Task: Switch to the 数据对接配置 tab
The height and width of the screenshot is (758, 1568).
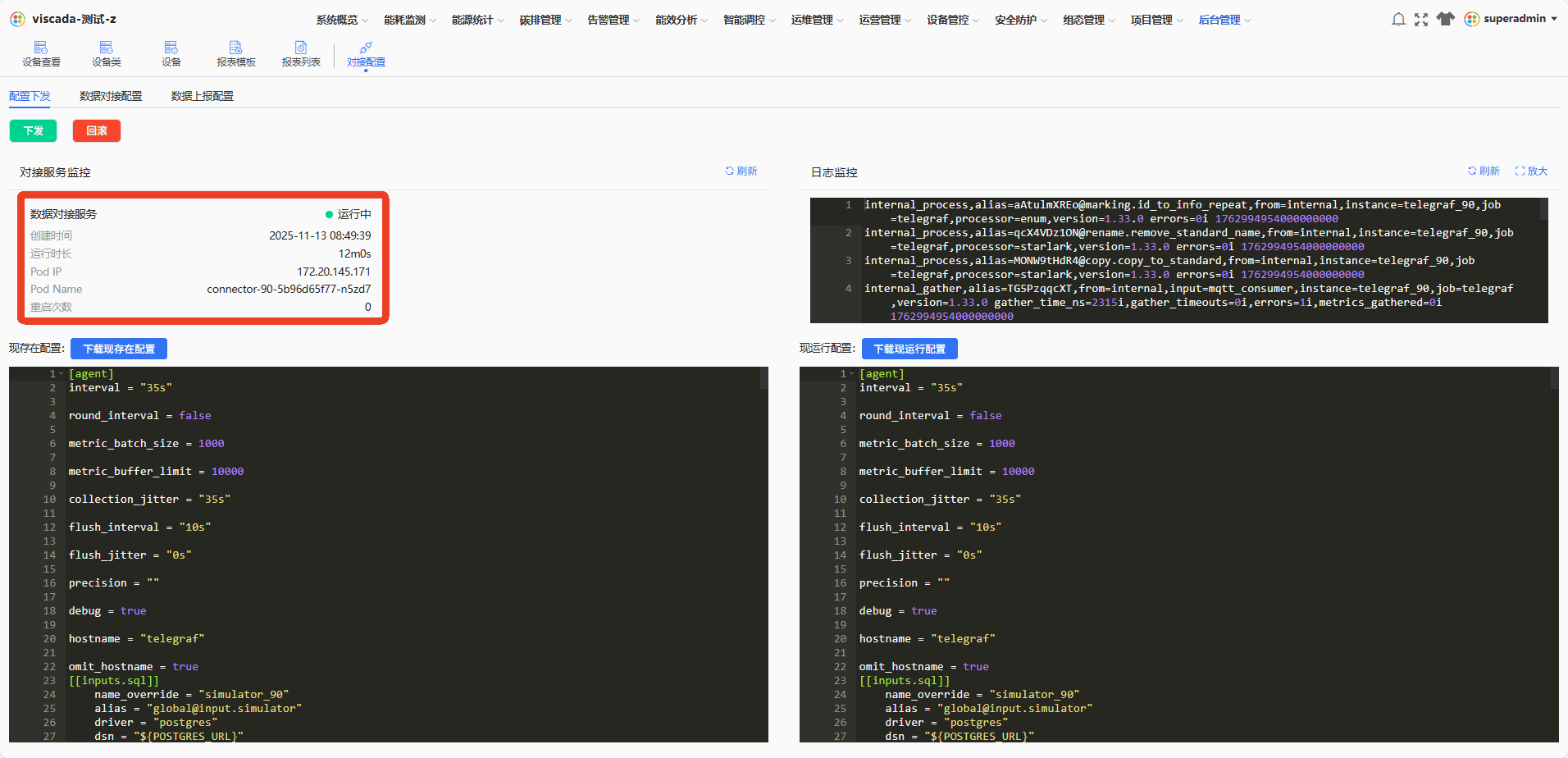Action: [111, 96]
